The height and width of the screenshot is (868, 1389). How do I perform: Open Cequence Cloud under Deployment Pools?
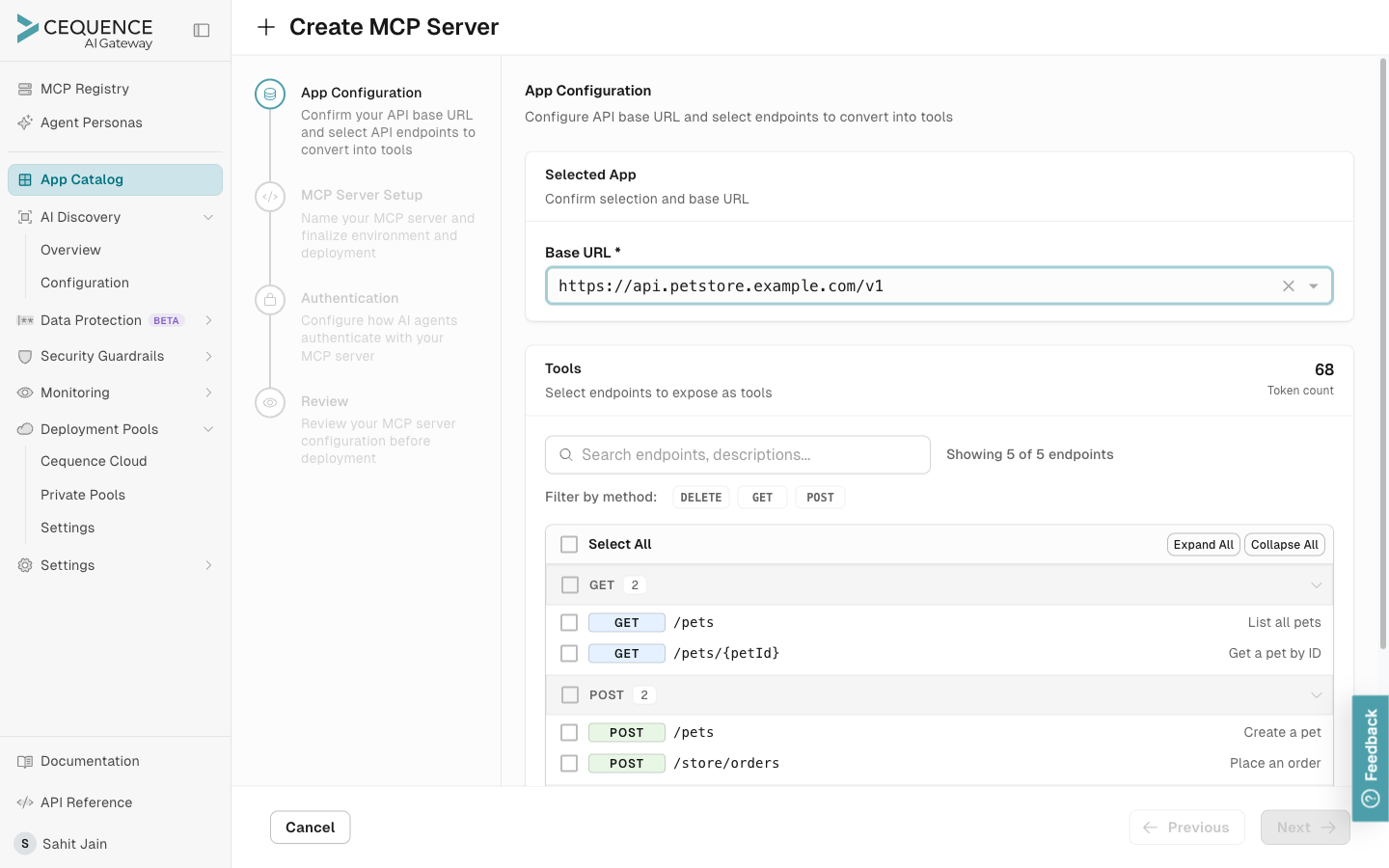(94, 461)
